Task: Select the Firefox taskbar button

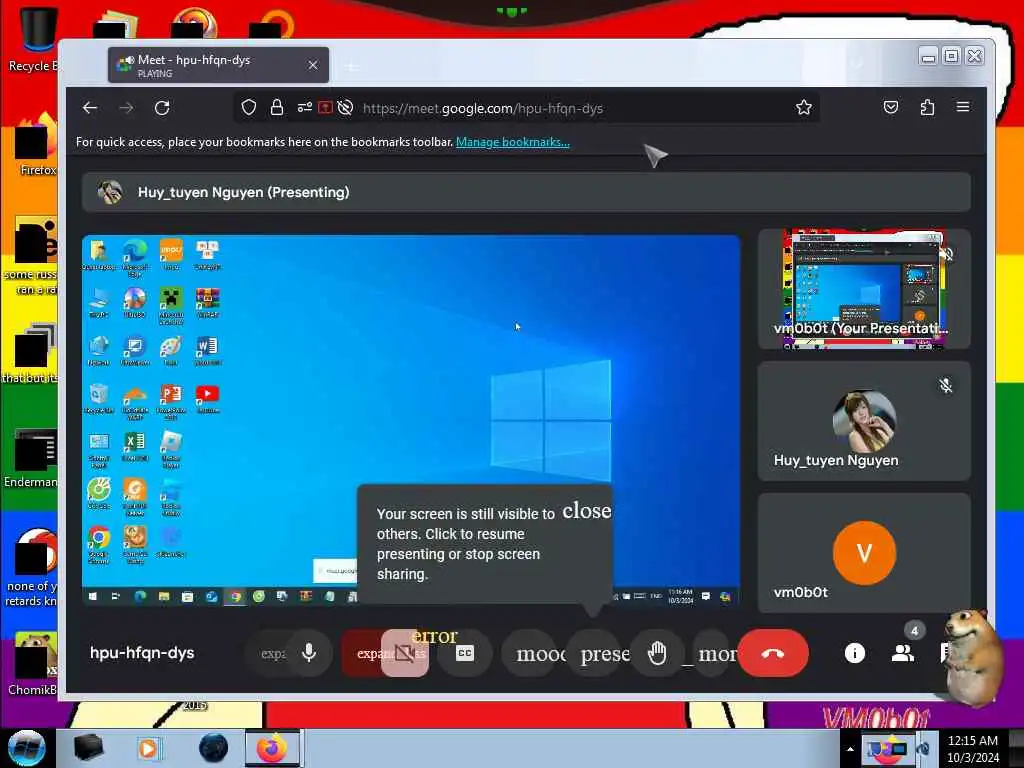Action: pos(273,748)
